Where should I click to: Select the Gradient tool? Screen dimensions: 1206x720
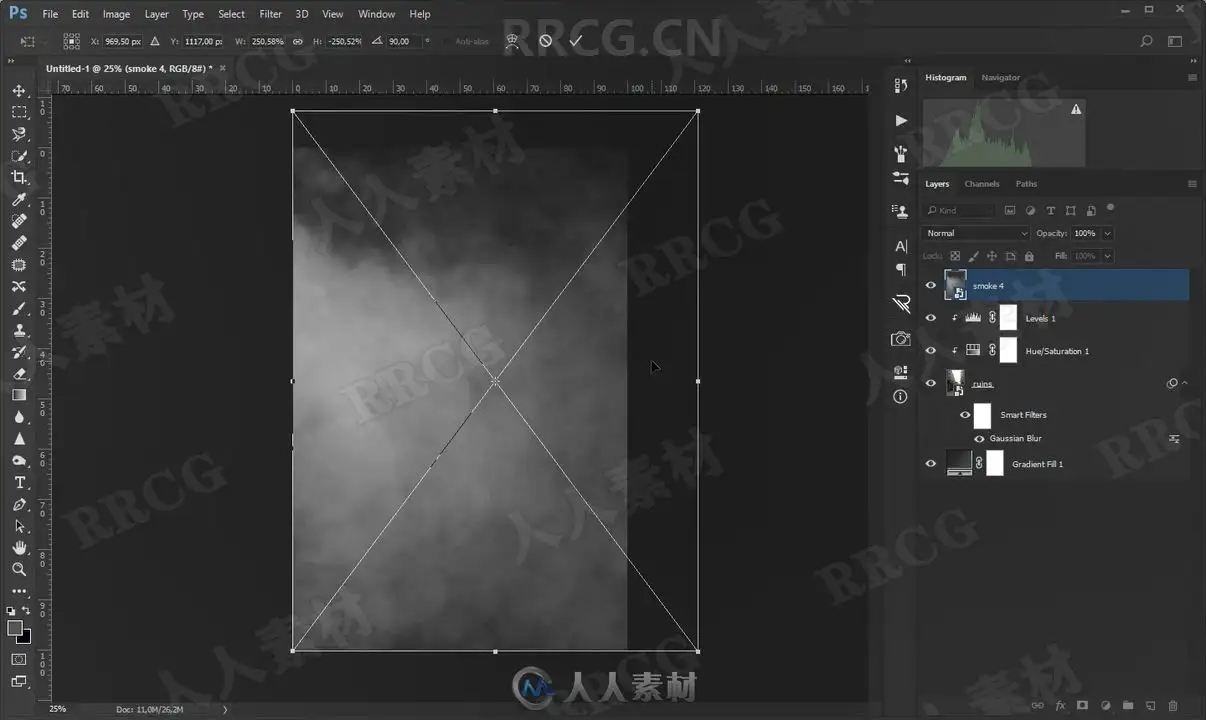(x=19, y=395)
